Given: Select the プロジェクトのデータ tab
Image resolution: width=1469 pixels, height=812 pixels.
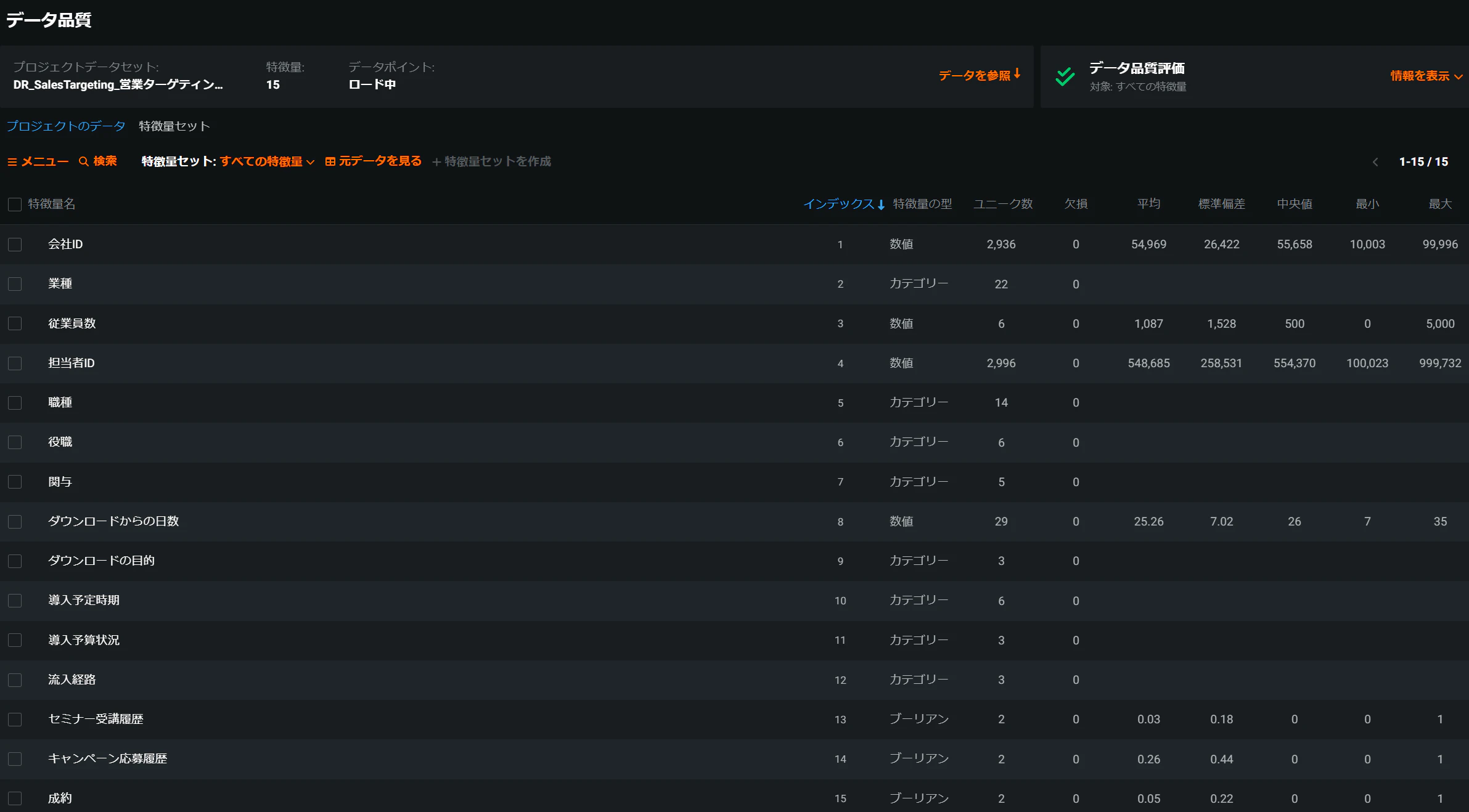Looking at the screenshot, I should 66,126.
